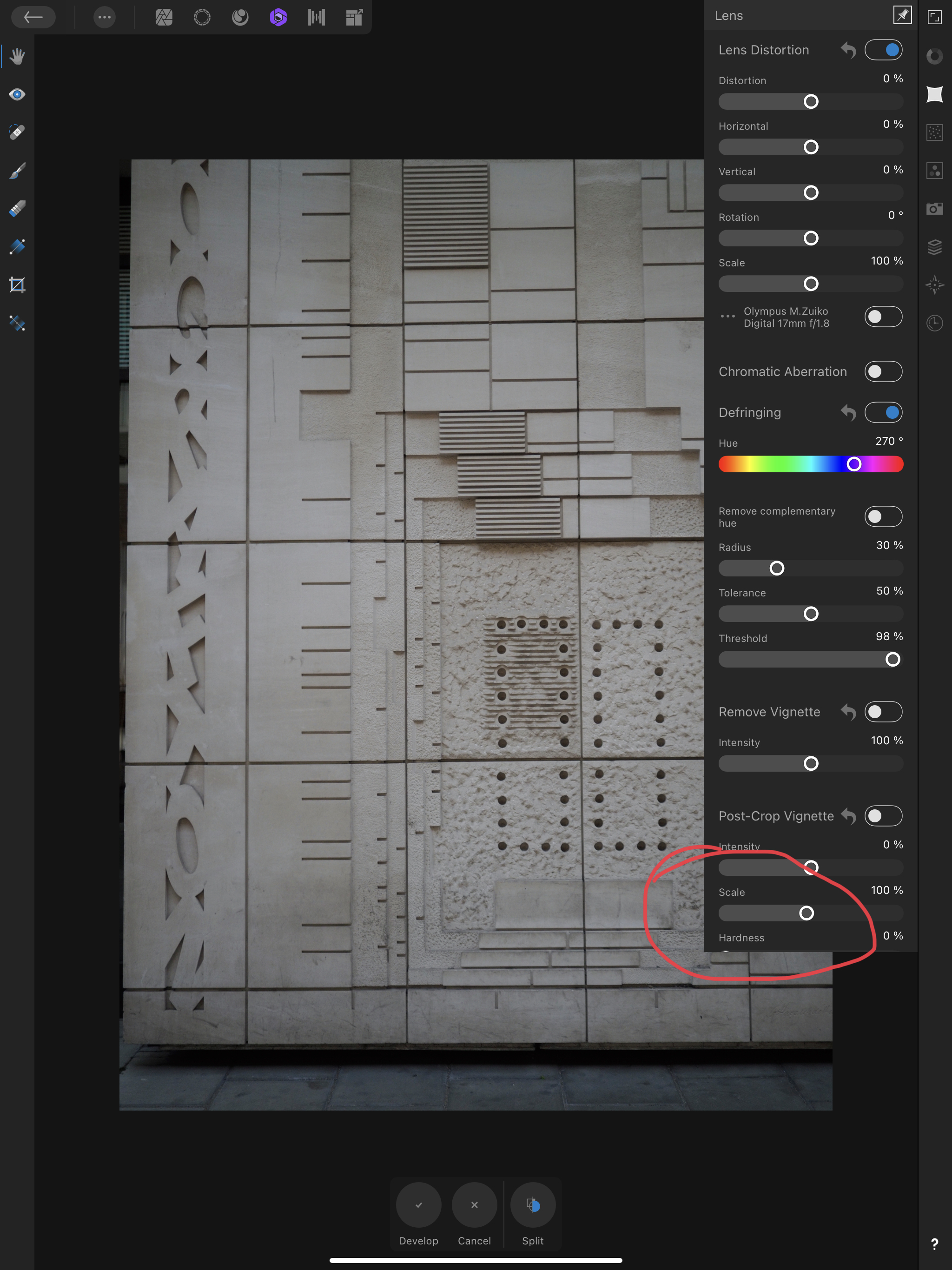Open the camera Metadata studio icon
Image resolution: width=952 pixels, height=1270 pixels.
click(935, 208)
